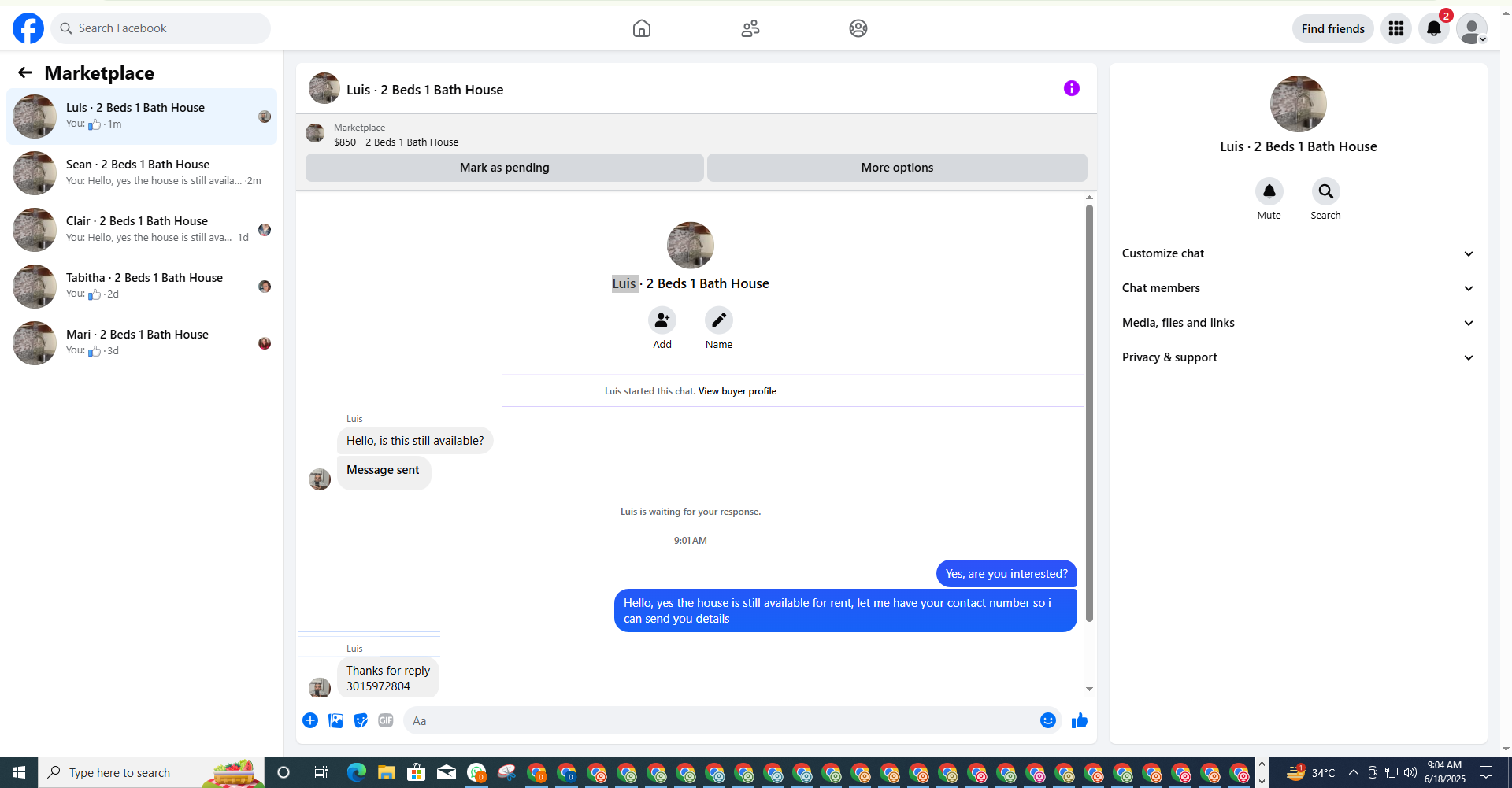
Task: Search in conversation using magnifier icon
Action: pyautogui.click(x=1326, y=191)
